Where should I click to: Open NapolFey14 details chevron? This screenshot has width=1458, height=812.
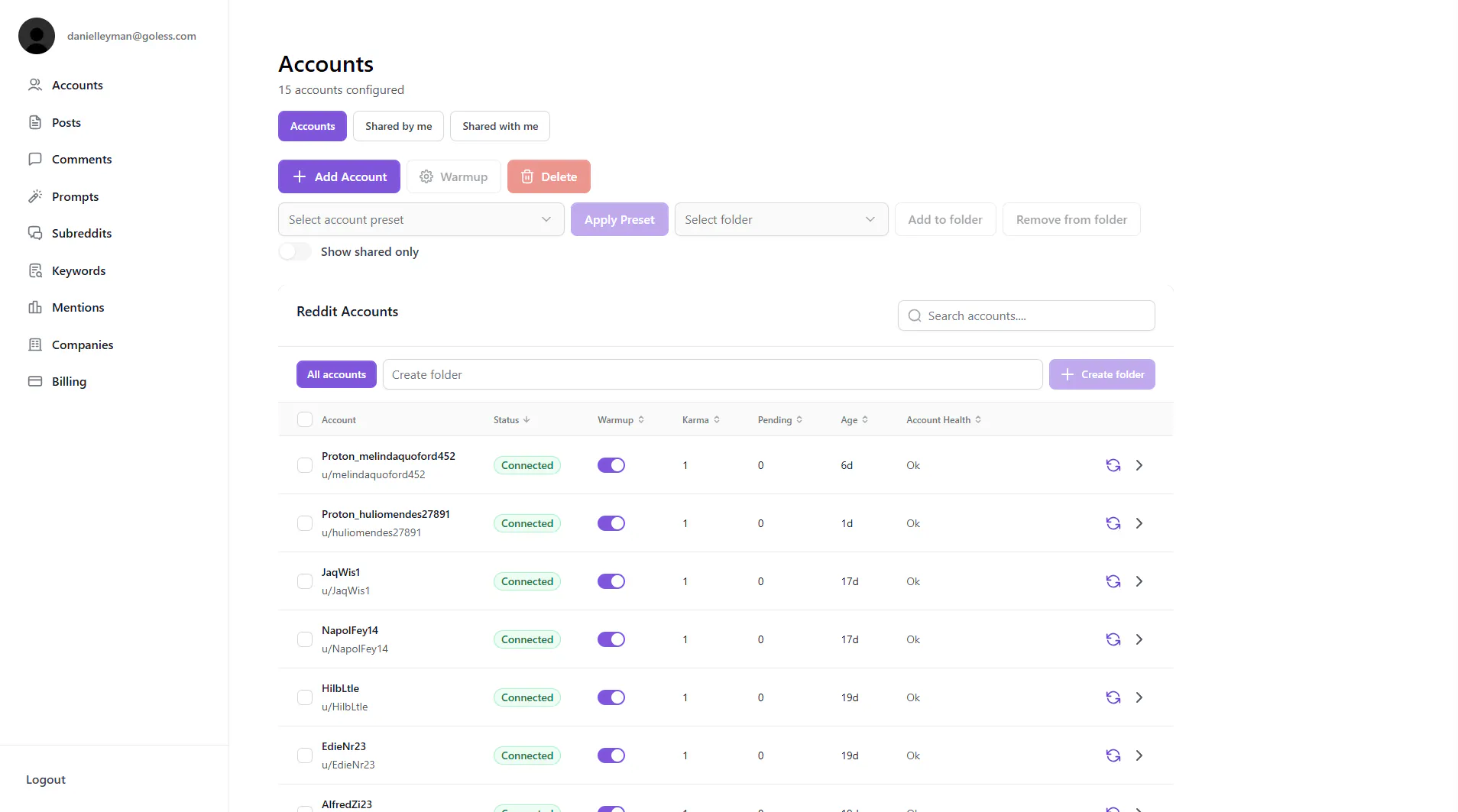click(1139, 639)
